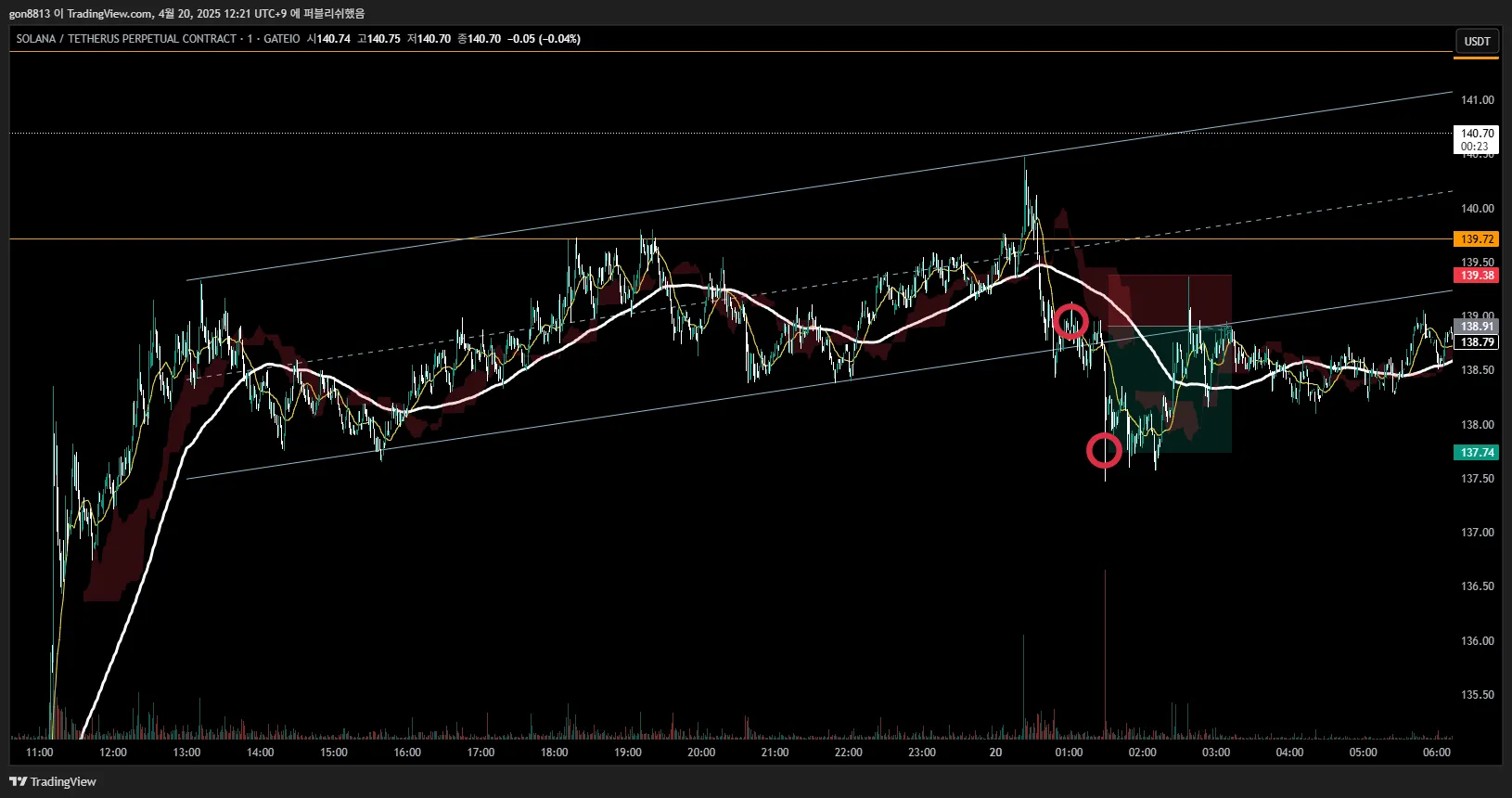The width and height of the screenshot is (1512, 798).
Task: Click the 135.50 price axis label
Action: coord(1478,695)
